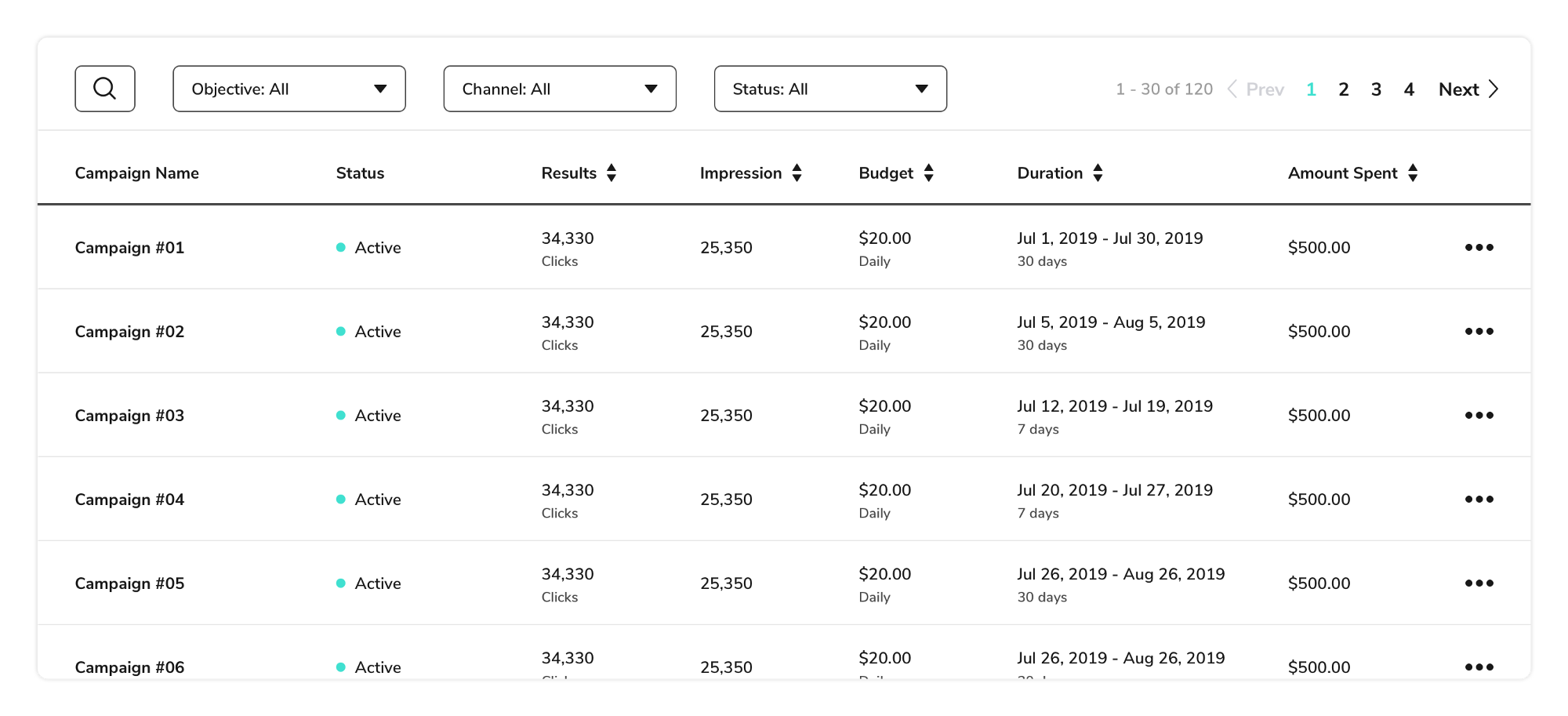
Task: Click the Prev page button
Action: pyautogui.click(x=1256, y=89)
